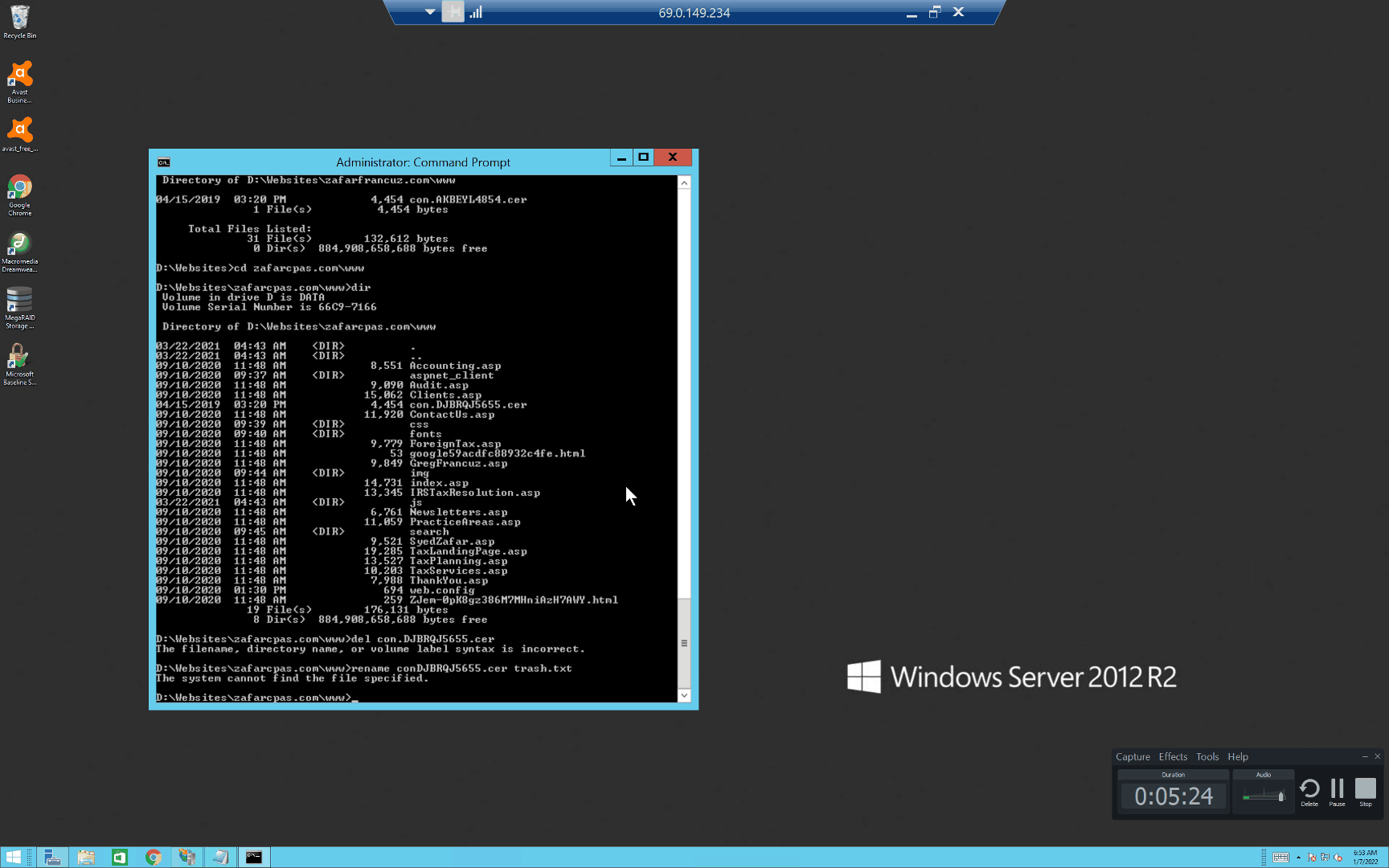Open the notepad-style taskbar icon
1389x868 pixels.
220,858
